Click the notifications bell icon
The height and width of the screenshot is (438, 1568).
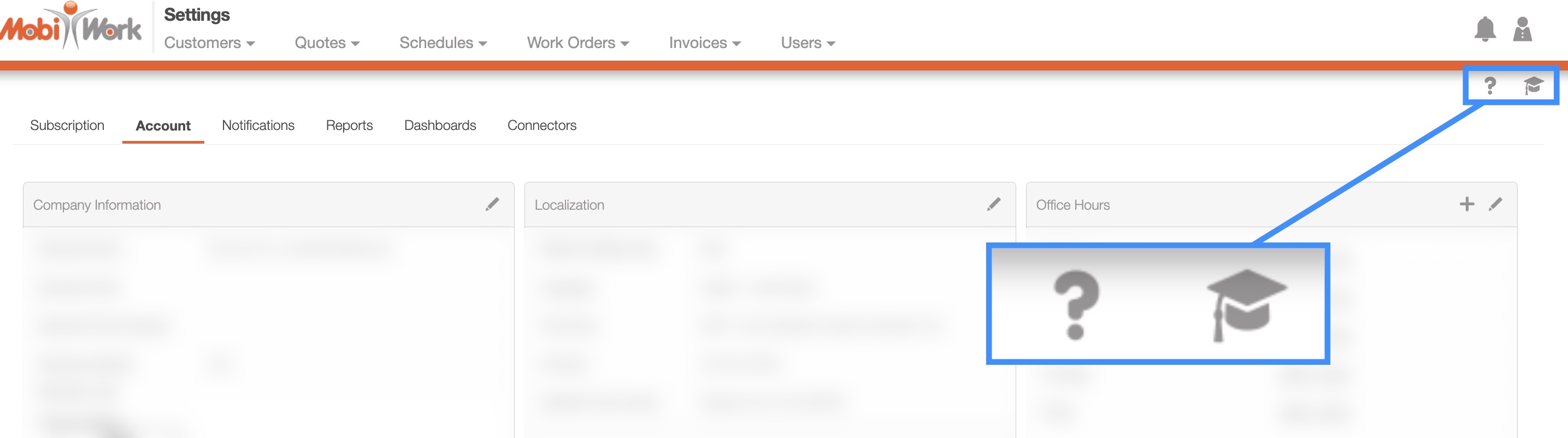click(1484, 29)
